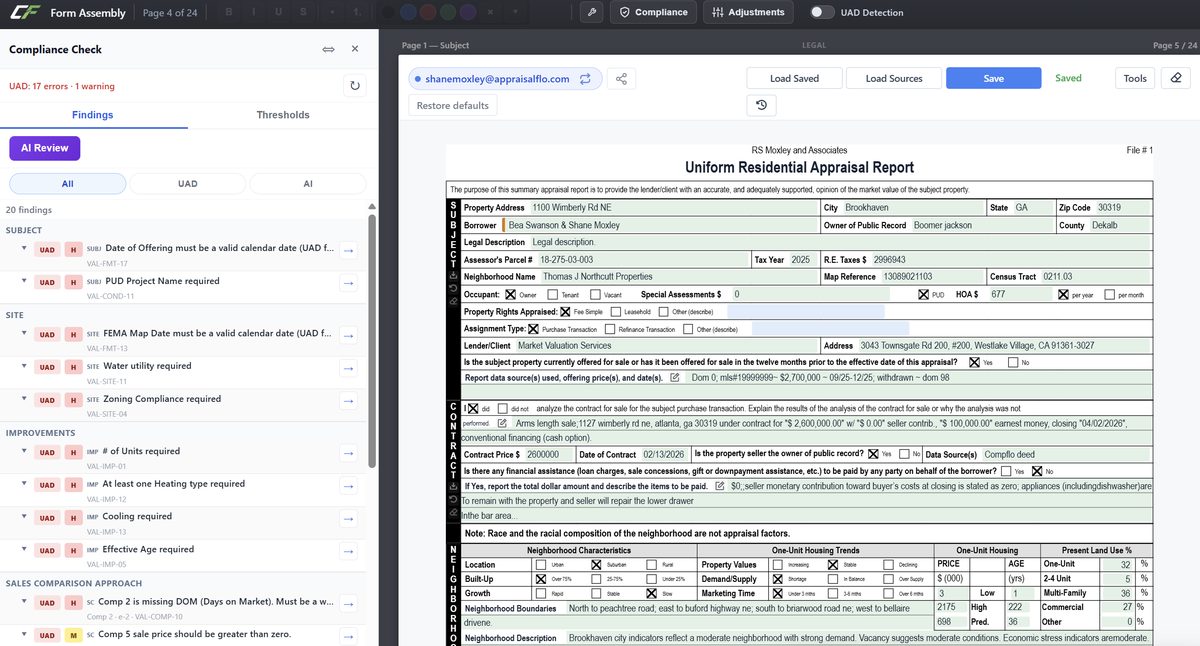The width and height of the screenshot is (1200, 646).
Task: Open the share icon button
Action: [621, 78]
